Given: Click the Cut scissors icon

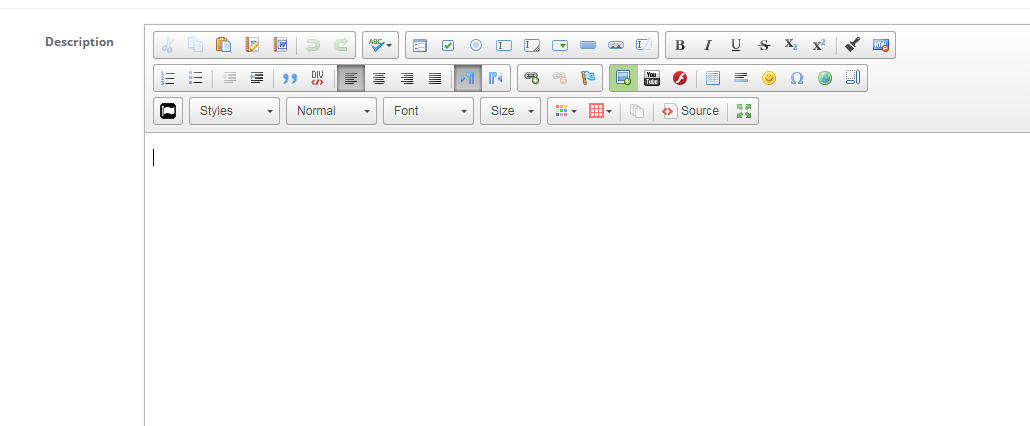Looking at the screenshot, I should click(168, 45).
